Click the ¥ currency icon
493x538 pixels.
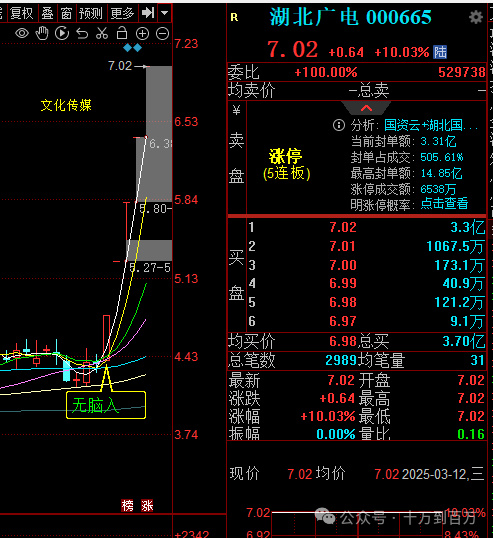point(236,110)
